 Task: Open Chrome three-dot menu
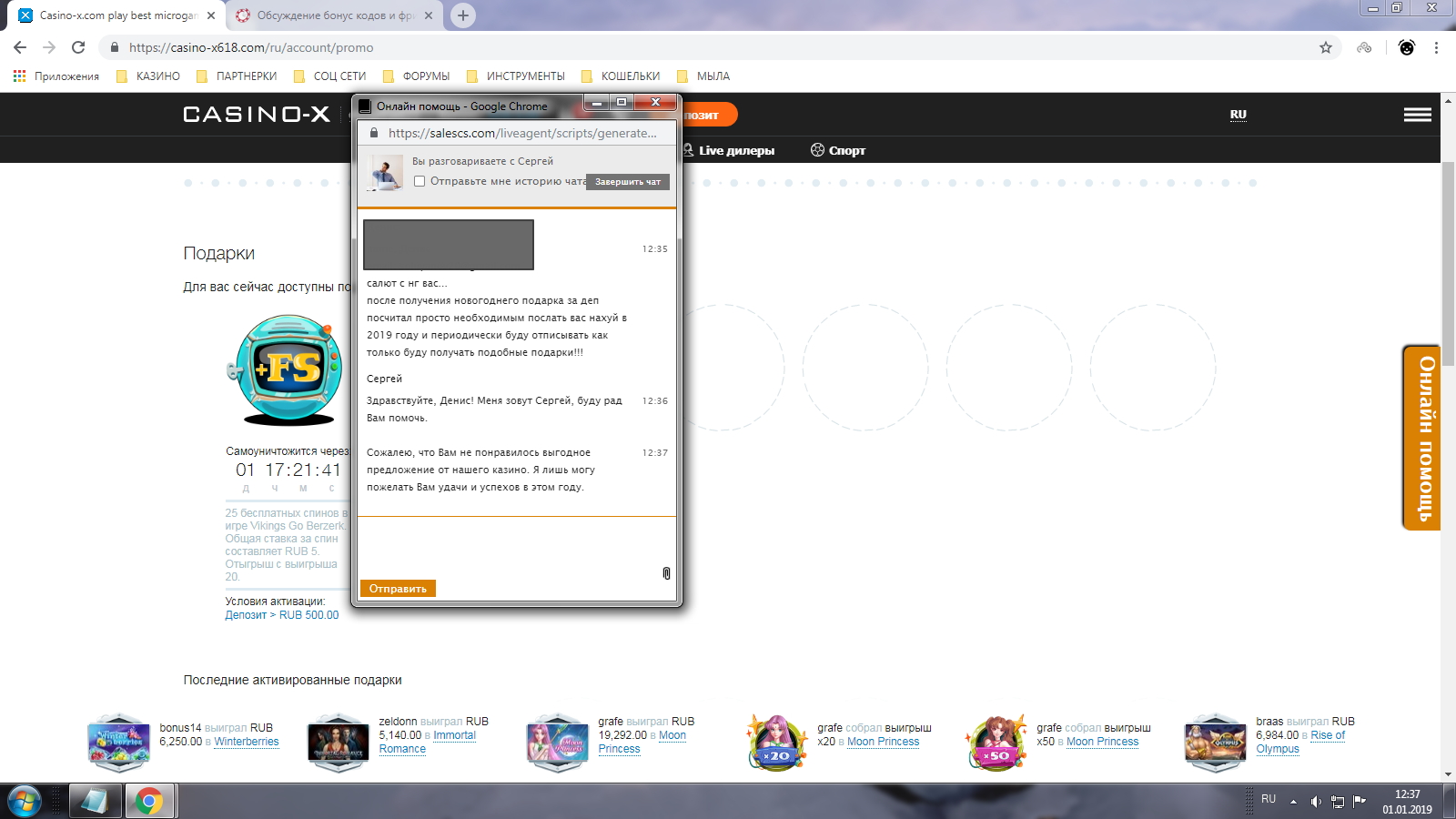coord(1436,47)
